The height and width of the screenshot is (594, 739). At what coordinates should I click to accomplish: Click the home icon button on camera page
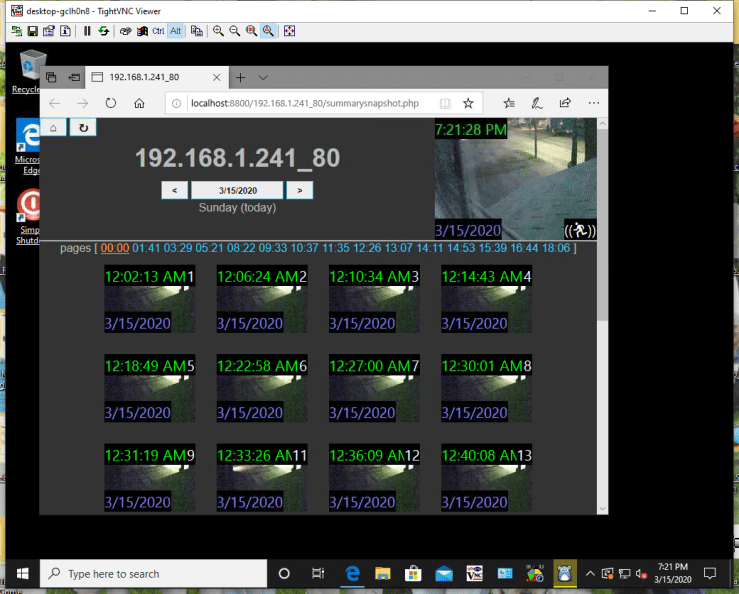click(54, 127)
